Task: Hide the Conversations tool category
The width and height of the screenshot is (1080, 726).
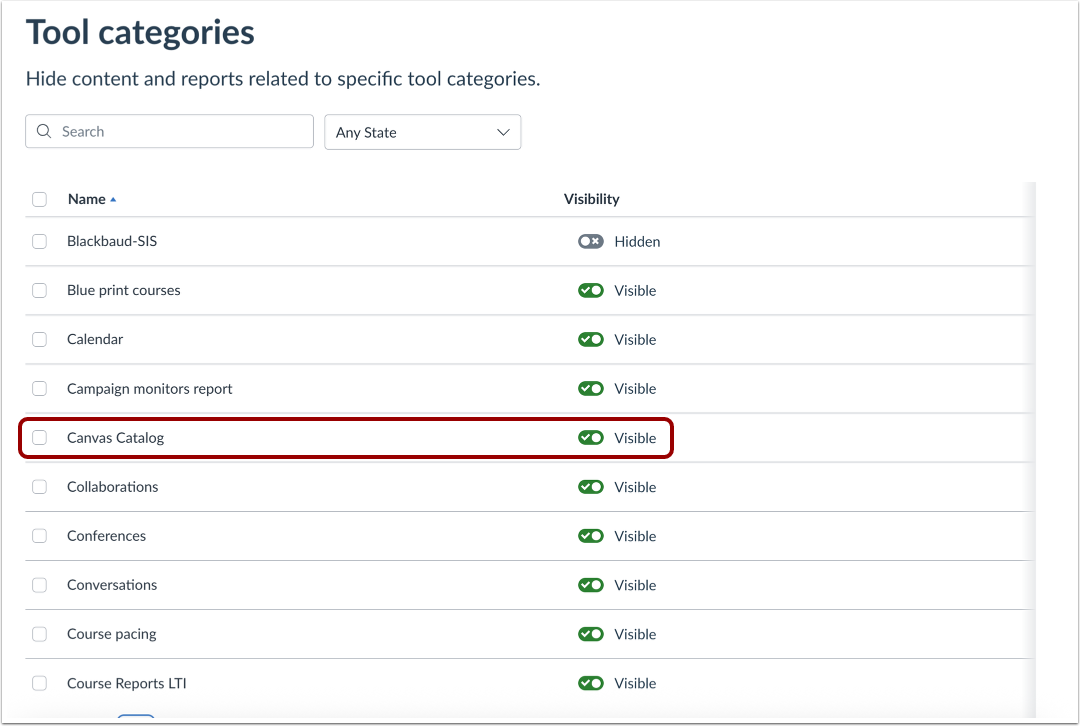Action: coord(591,585)
